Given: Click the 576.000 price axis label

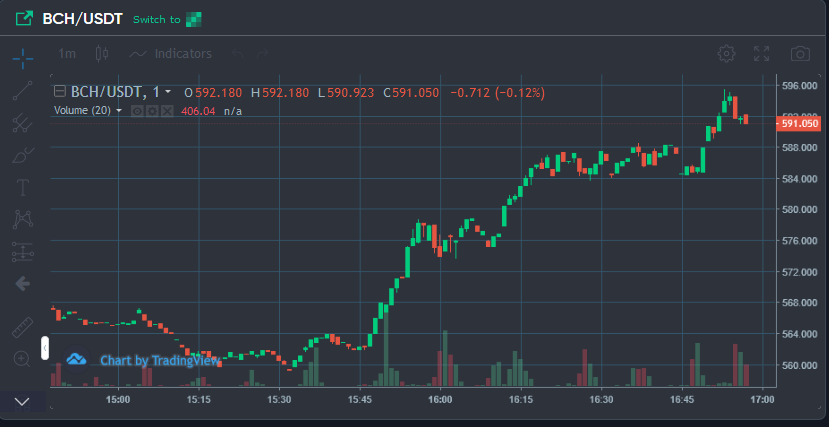Looking at the screenshot, I should tap(802, 241).
